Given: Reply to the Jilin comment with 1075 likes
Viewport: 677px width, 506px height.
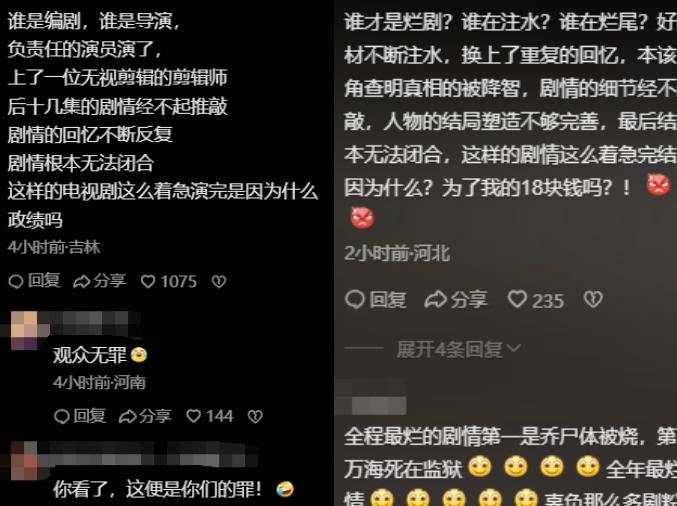Looking at the screenshot, I should [x=34, y=281].
